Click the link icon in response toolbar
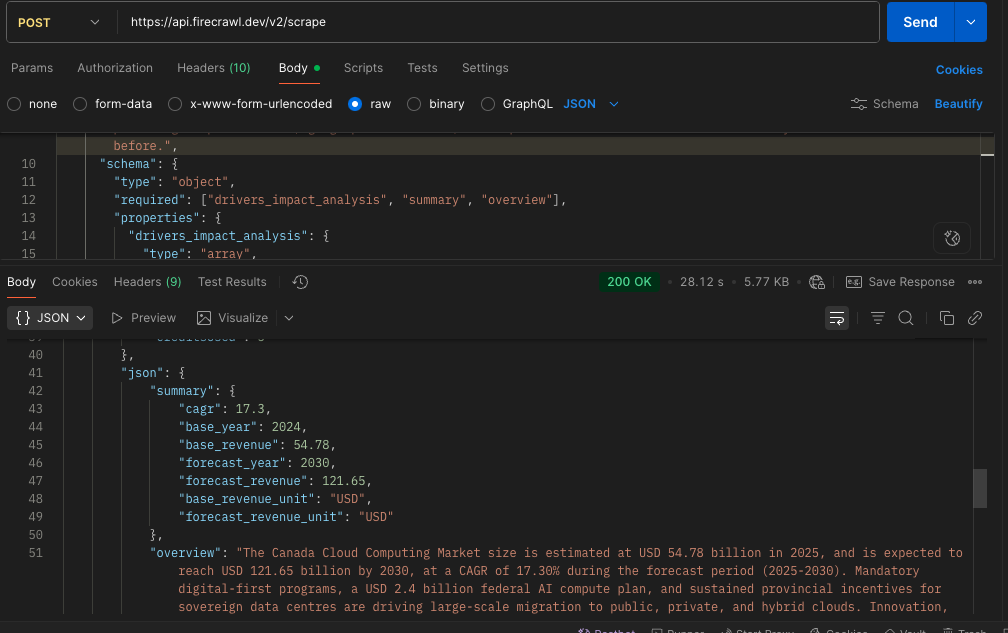Viewport: 1008px width, 633px height. coord(975,318)
